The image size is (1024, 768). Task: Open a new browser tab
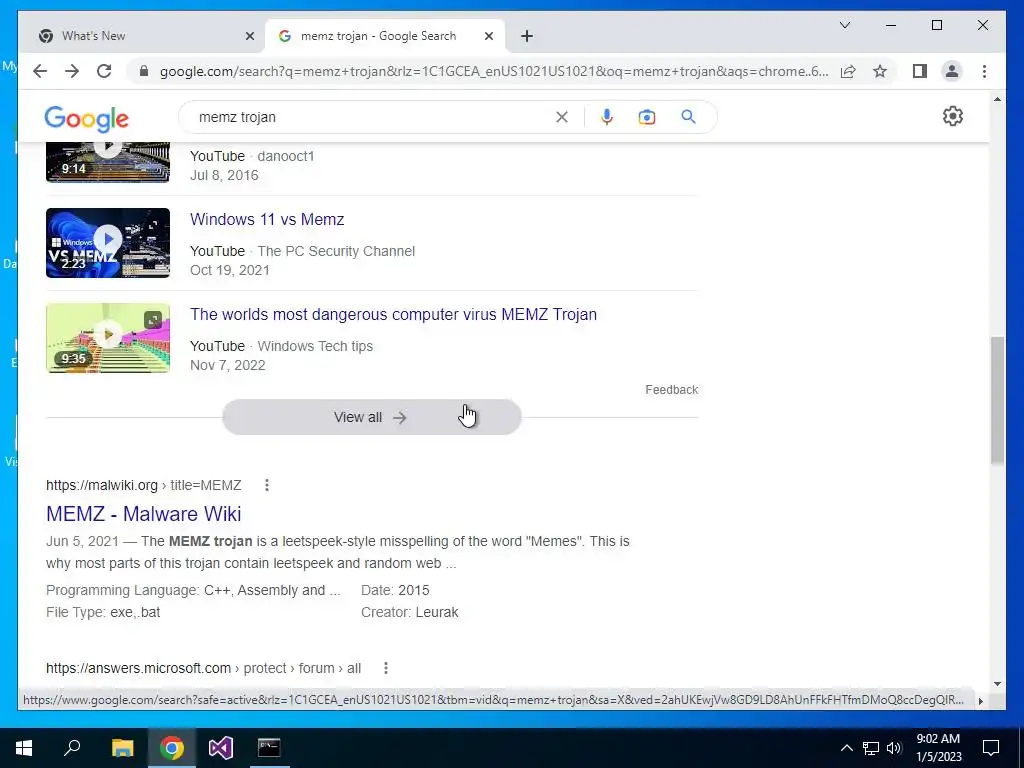(x=527, y=36)
